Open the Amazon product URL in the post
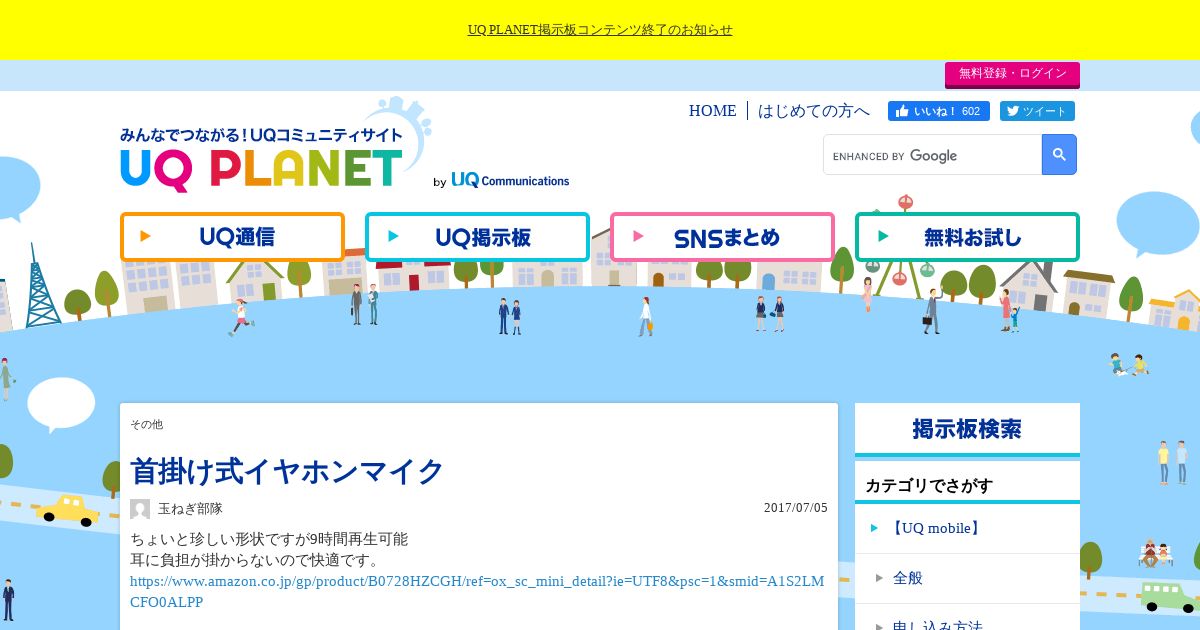The image size is (1200, 630). point(477,591)
